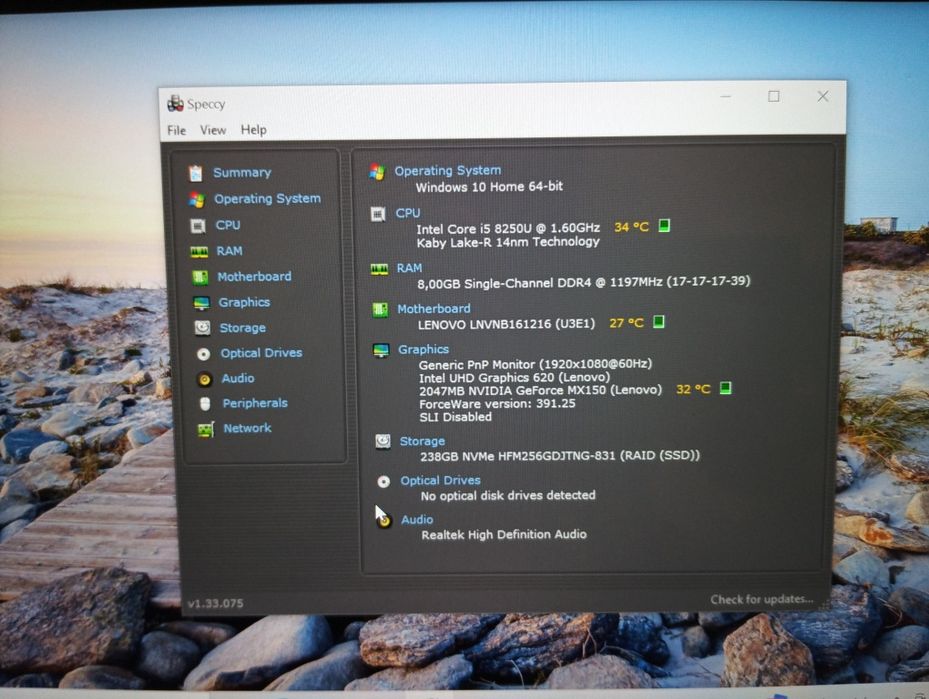Open Network section in the sidebar
This screenshot has width=929, height=699.
pos(248,428)
